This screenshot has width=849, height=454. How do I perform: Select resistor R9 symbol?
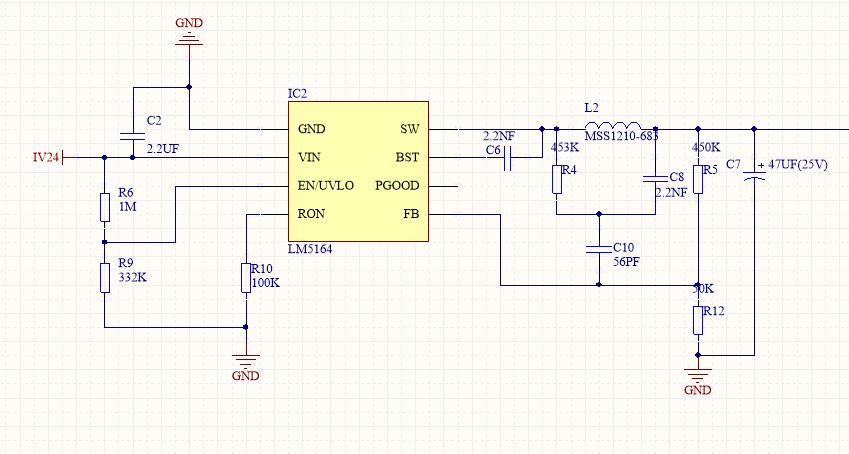[105, 278]
